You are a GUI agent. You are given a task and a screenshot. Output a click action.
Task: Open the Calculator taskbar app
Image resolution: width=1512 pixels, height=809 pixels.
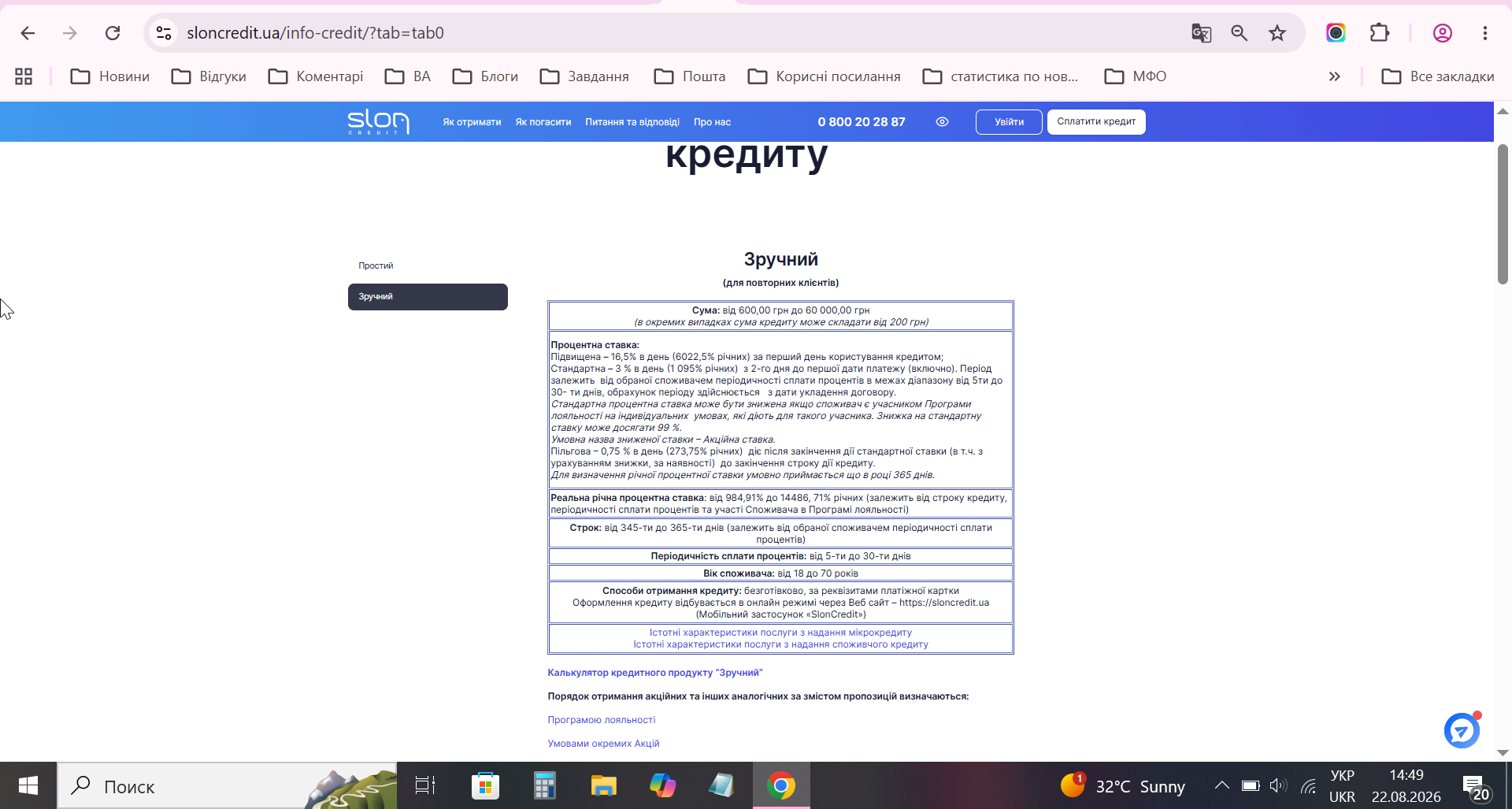click(x=544, y=785)
